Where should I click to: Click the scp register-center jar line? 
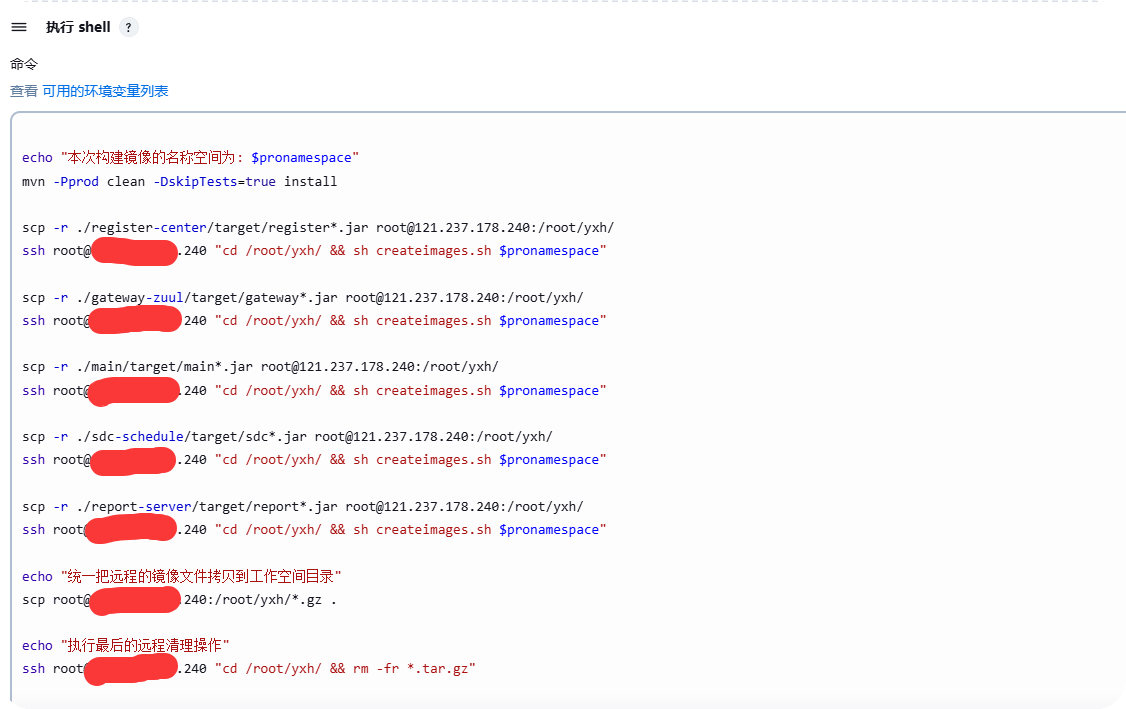tap(318, 228)
